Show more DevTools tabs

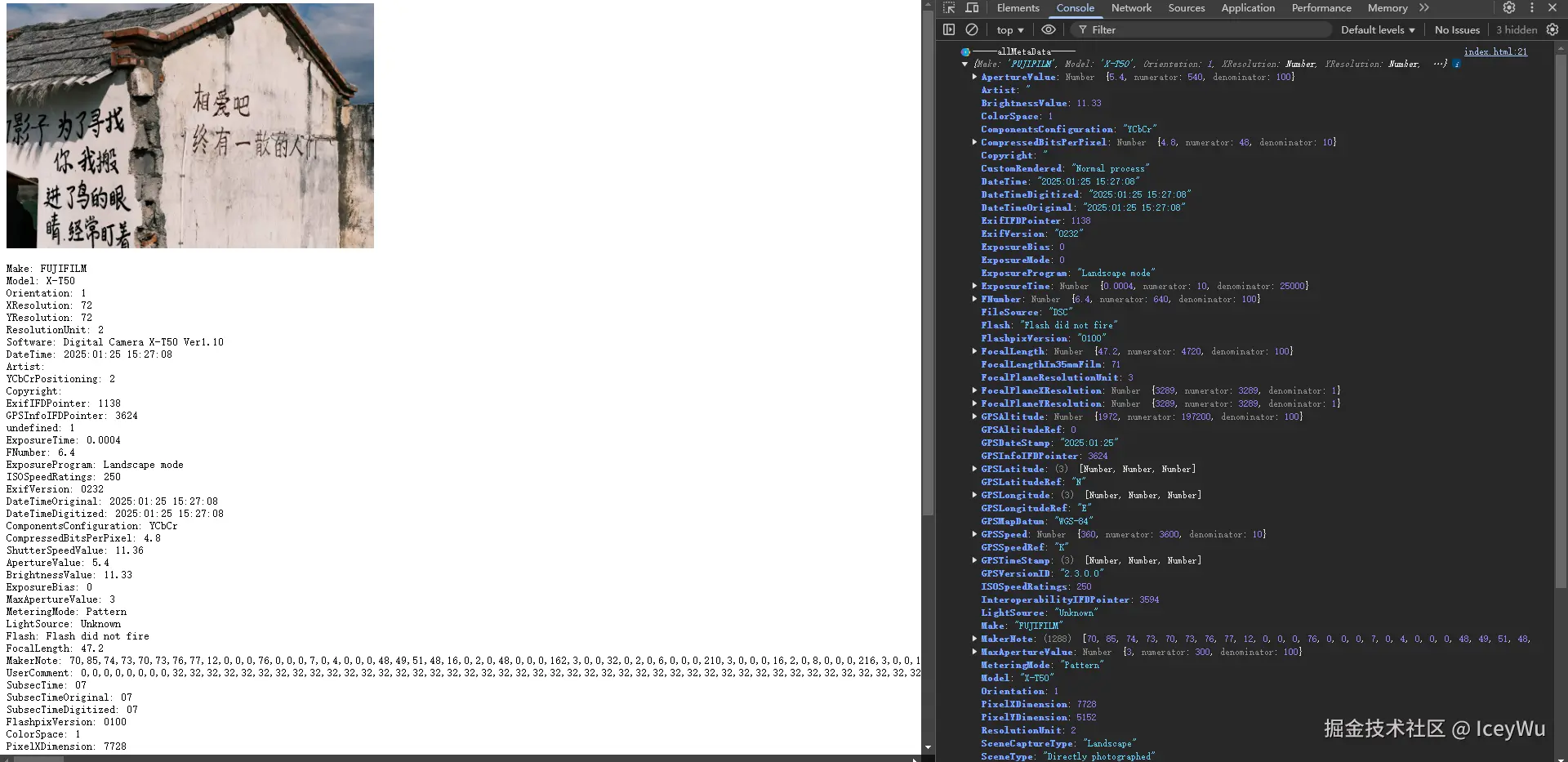click(x=1424, y=8)
